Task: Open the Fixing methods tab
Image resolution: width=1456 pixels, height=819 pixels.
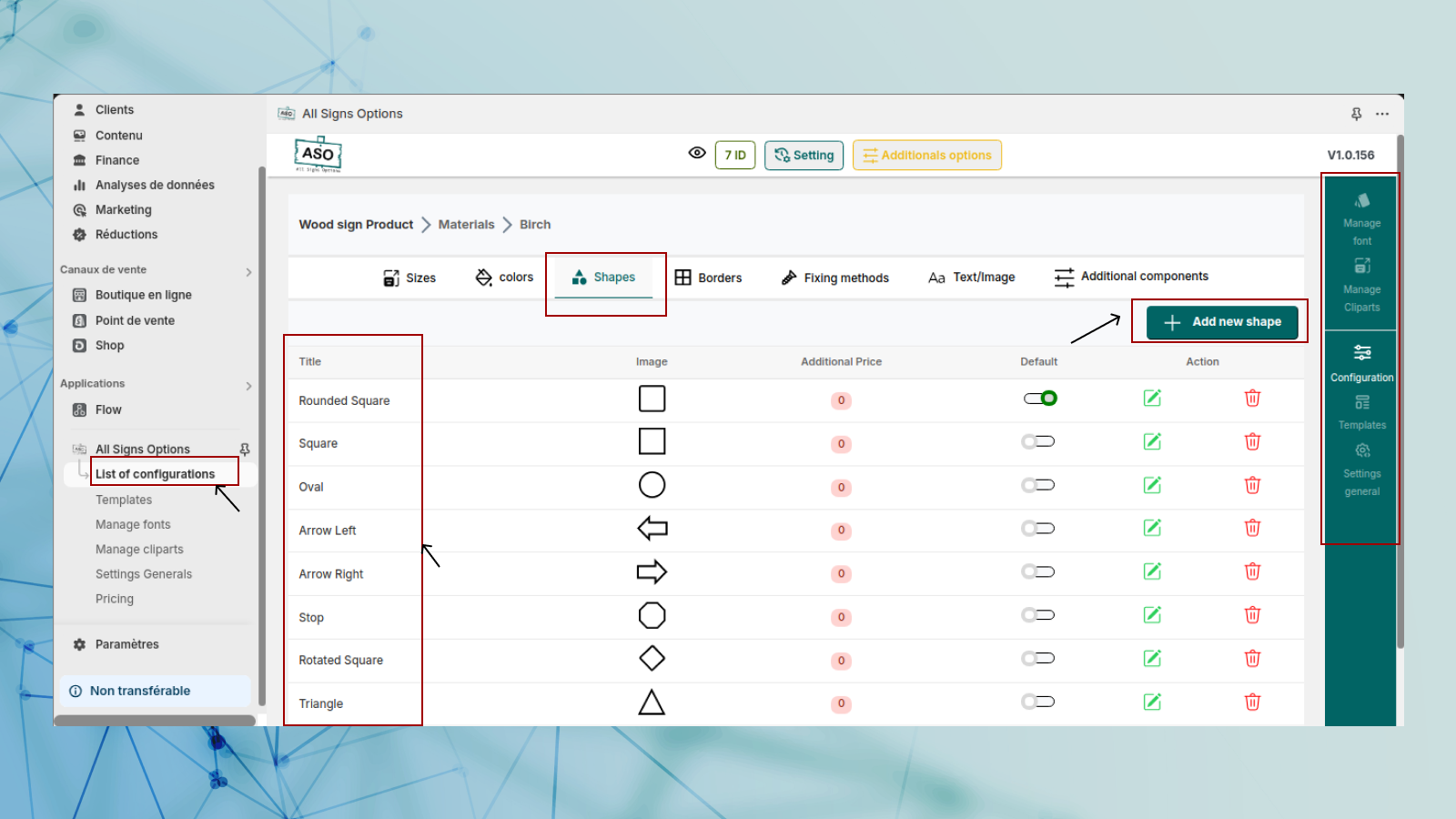Action: coord(834,278)
